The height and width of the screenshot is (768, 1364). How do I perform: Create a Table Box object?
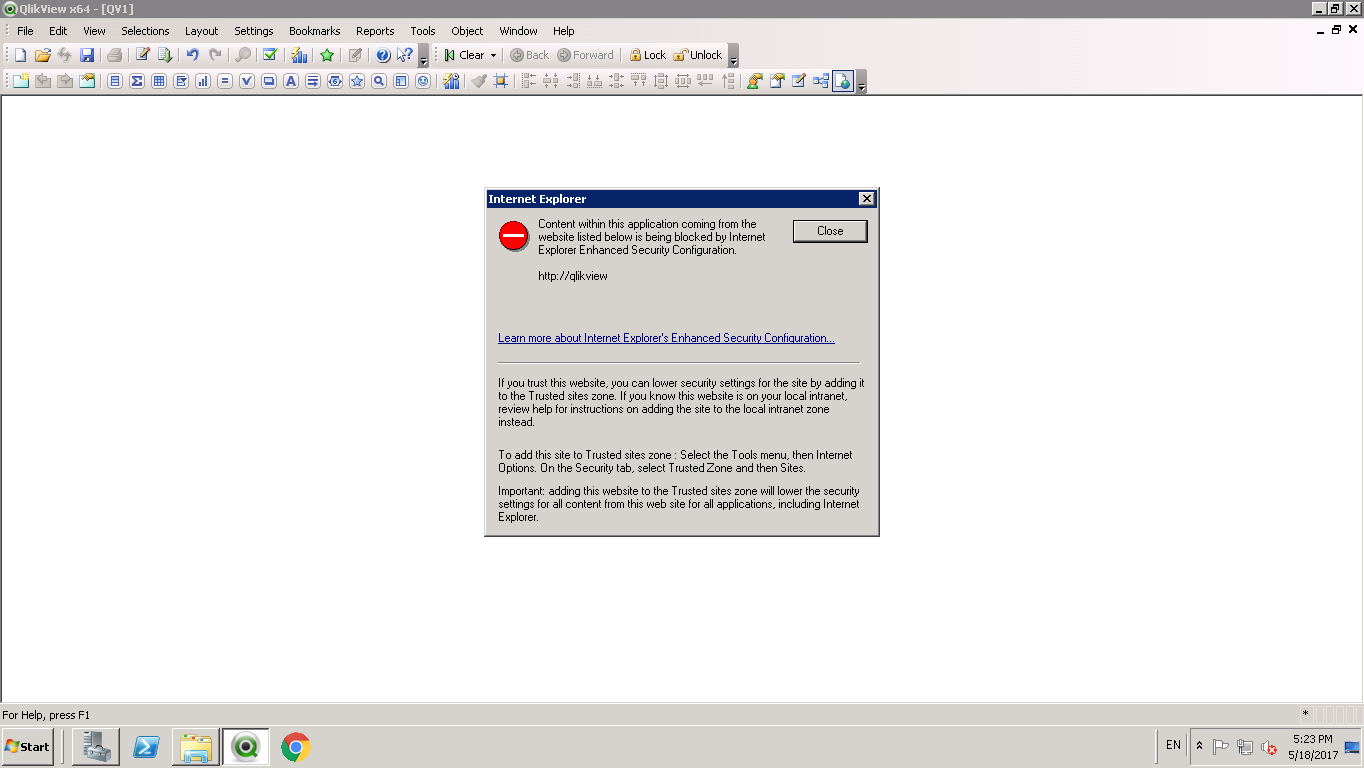point(159,81)
